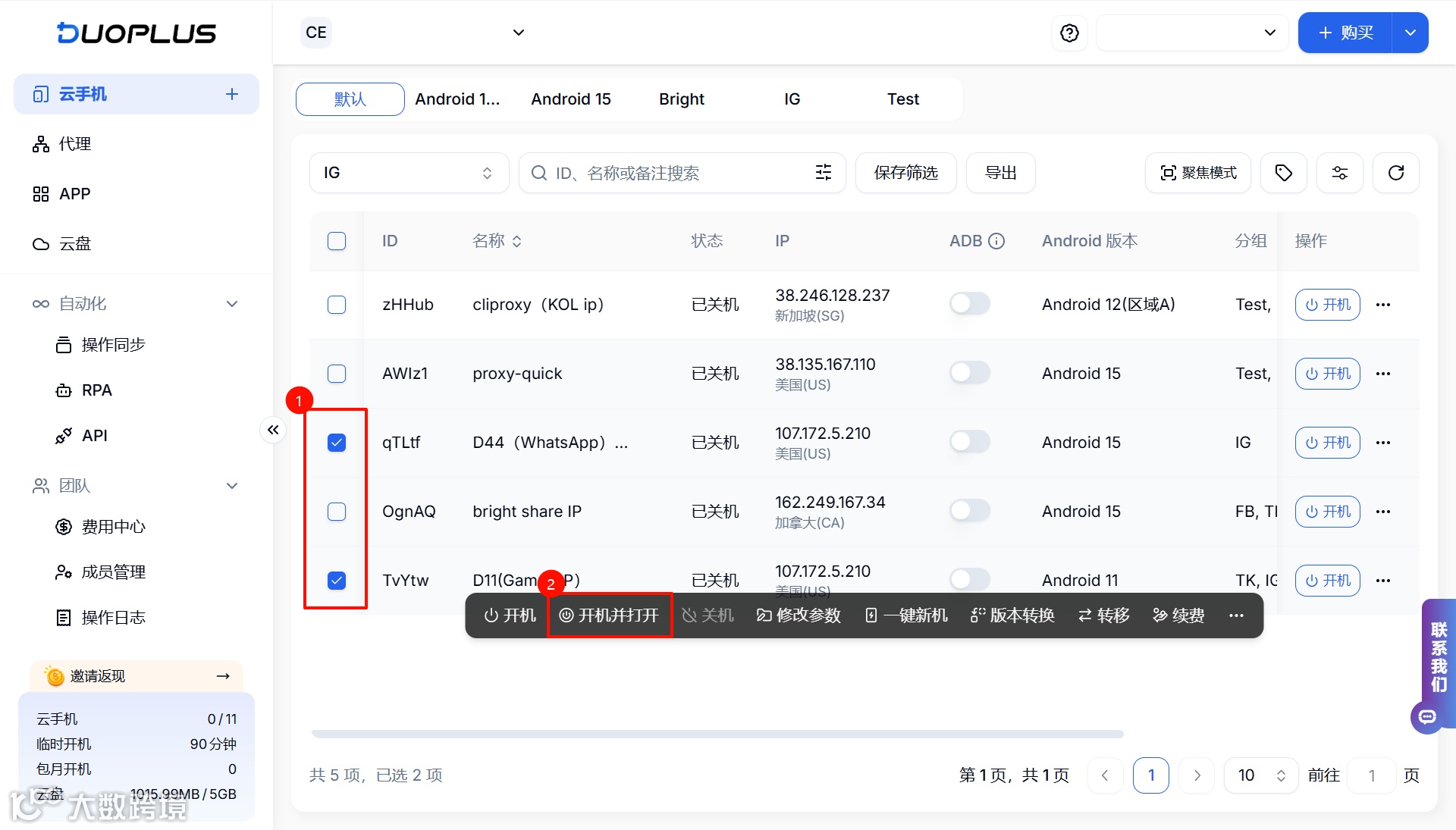This screenshot has height=830, width=1456.
Task: Click 开机并打开 in batch toolbar
Action: (x=610, y=615)
